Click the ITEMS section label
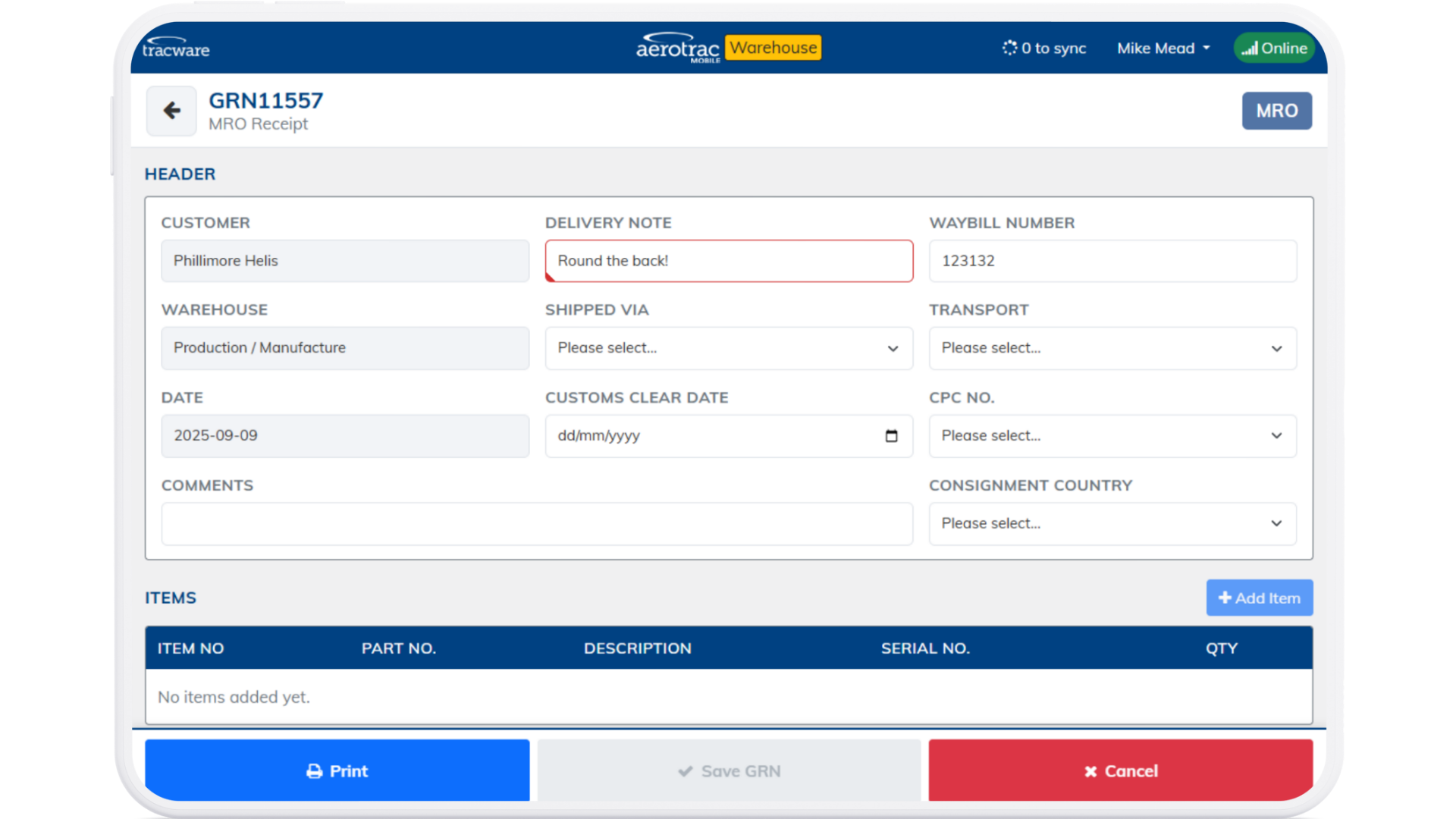Viewport: 1456px width, 819px height. pyautogui.click(x=171, y=598)
